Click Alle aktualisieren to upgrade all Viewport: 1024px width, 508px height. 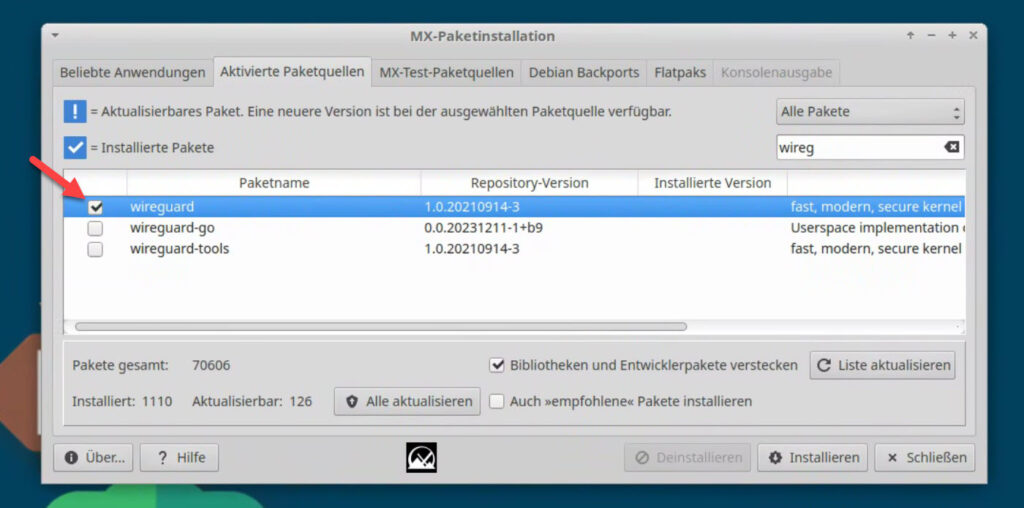[x=408, y=401]
